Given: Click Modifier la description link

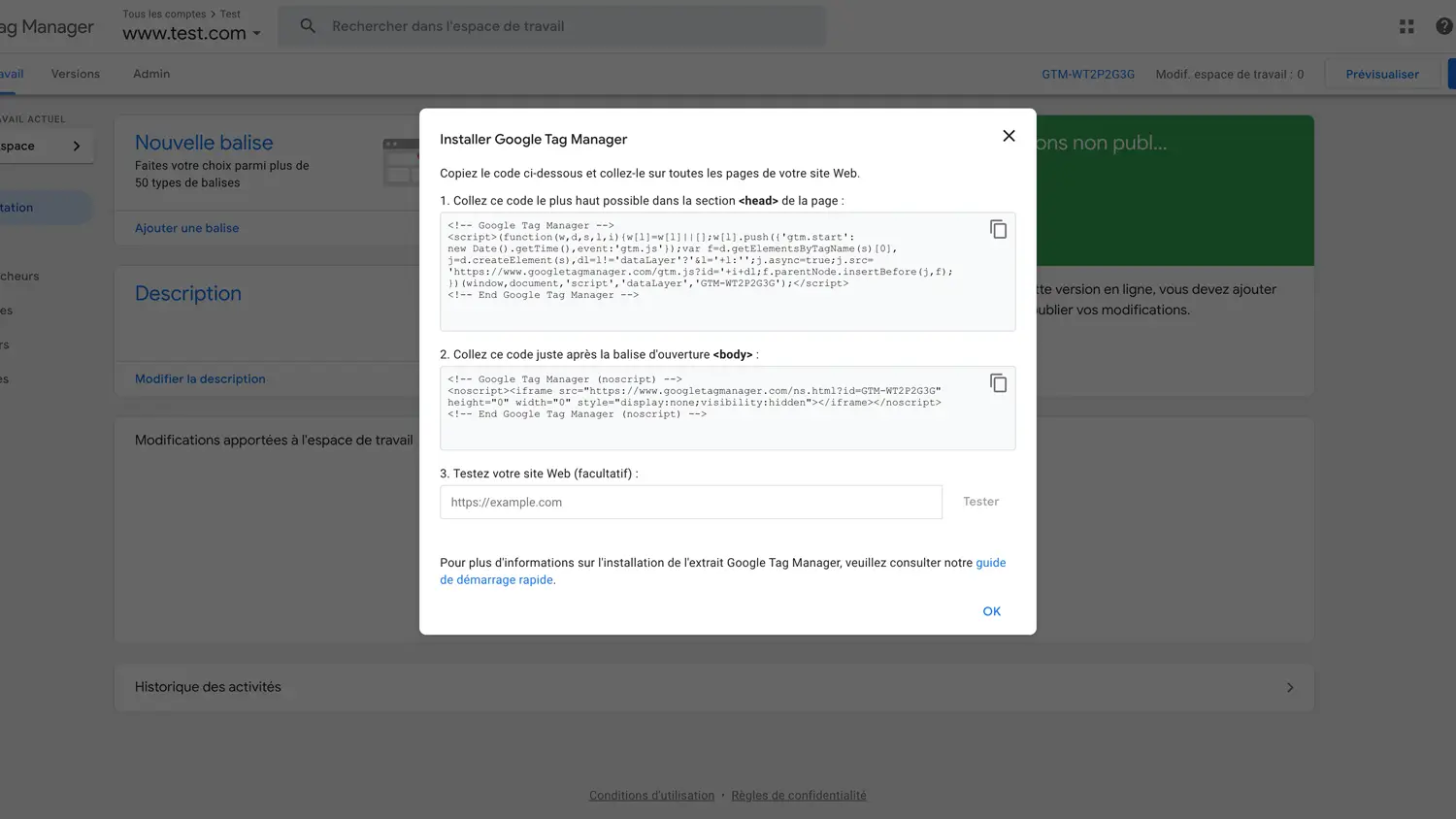Looking at the screenshot, I should click(x=200, y=378).
